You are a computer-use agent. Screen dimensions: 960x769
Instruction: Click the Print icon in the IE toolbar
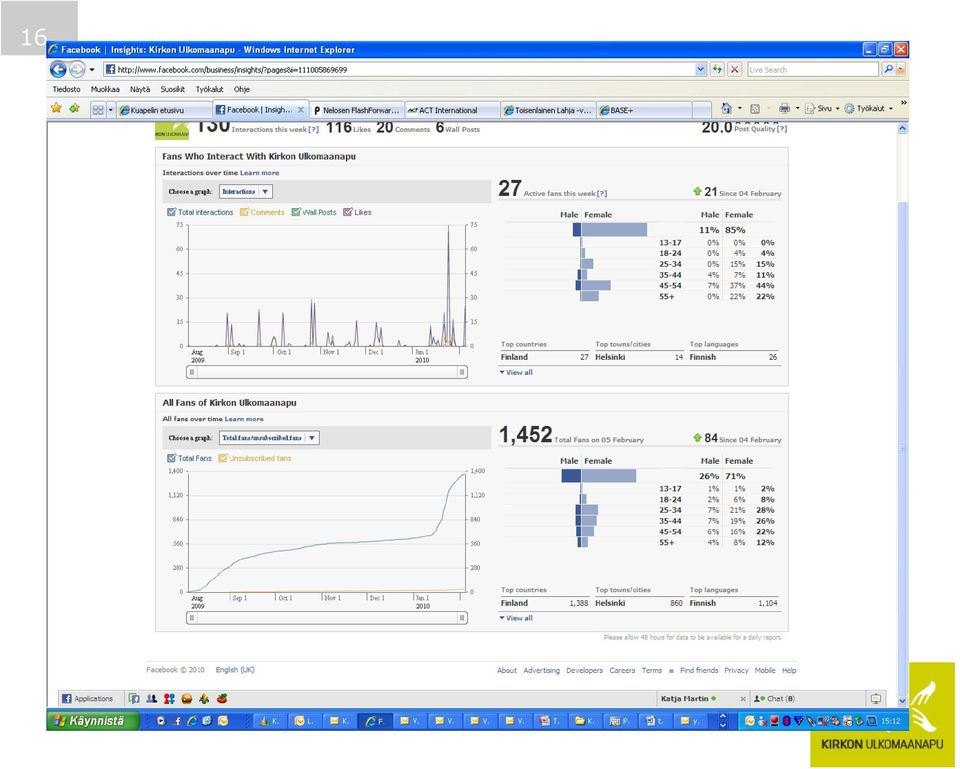[784, 109]
